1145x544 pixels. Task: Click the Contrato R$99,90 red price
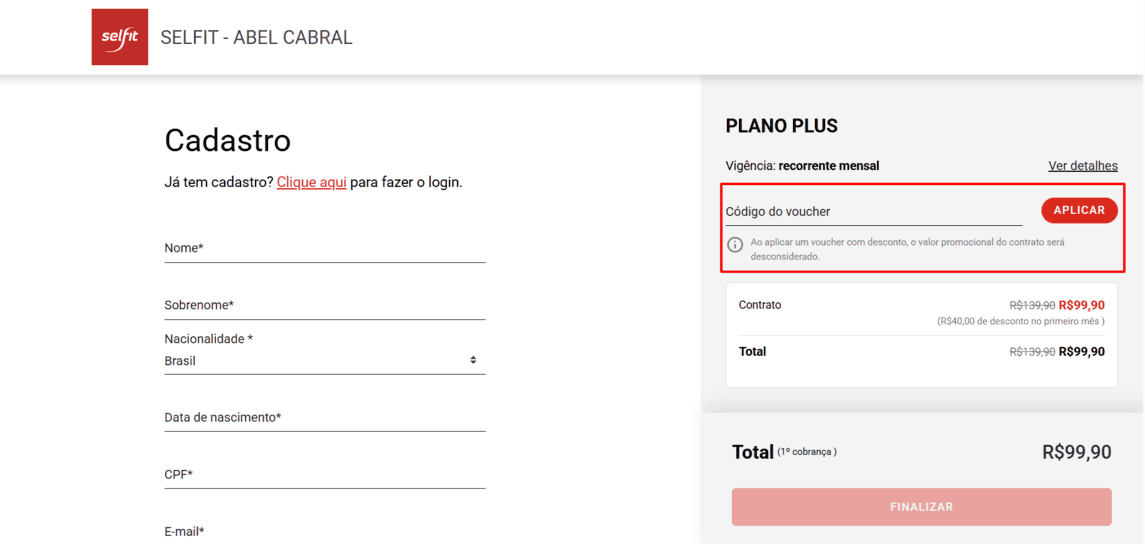click(x=1081, y=305)
